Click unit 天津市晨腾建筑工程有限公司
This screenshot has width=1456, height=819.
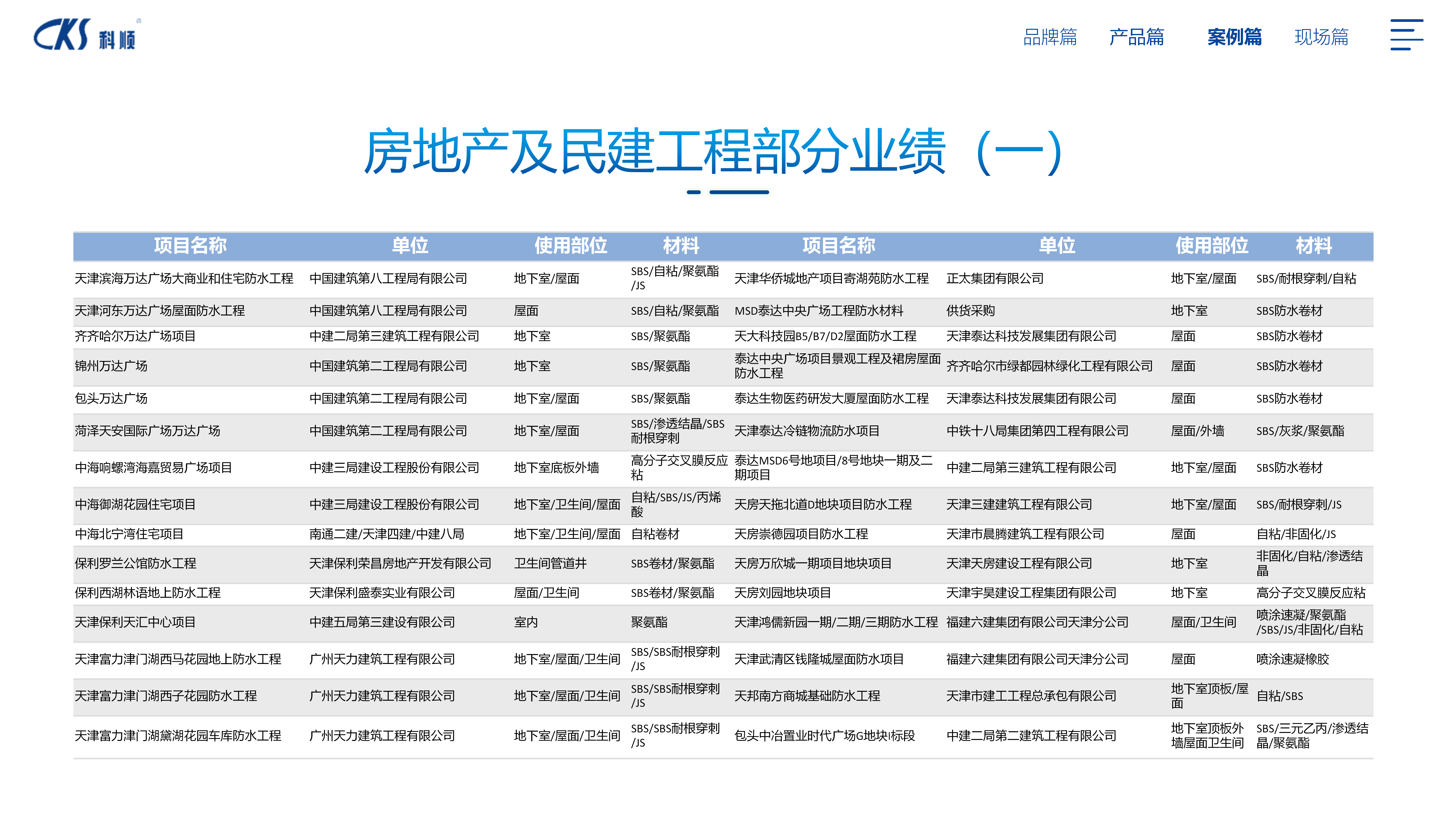click(1025, 534)
